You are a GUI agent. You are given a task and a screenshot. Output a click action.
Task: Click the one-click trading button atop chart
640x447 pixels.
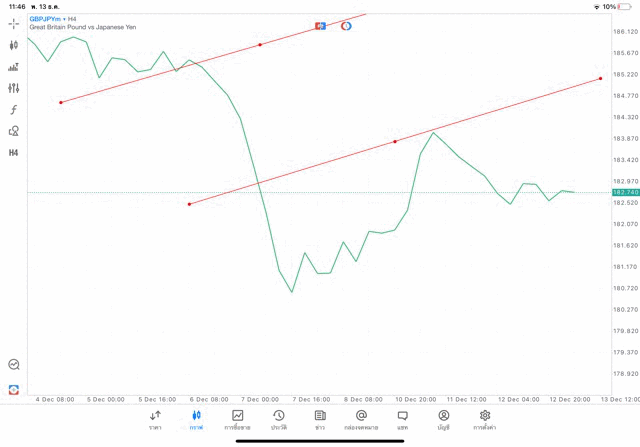[321, 25]
